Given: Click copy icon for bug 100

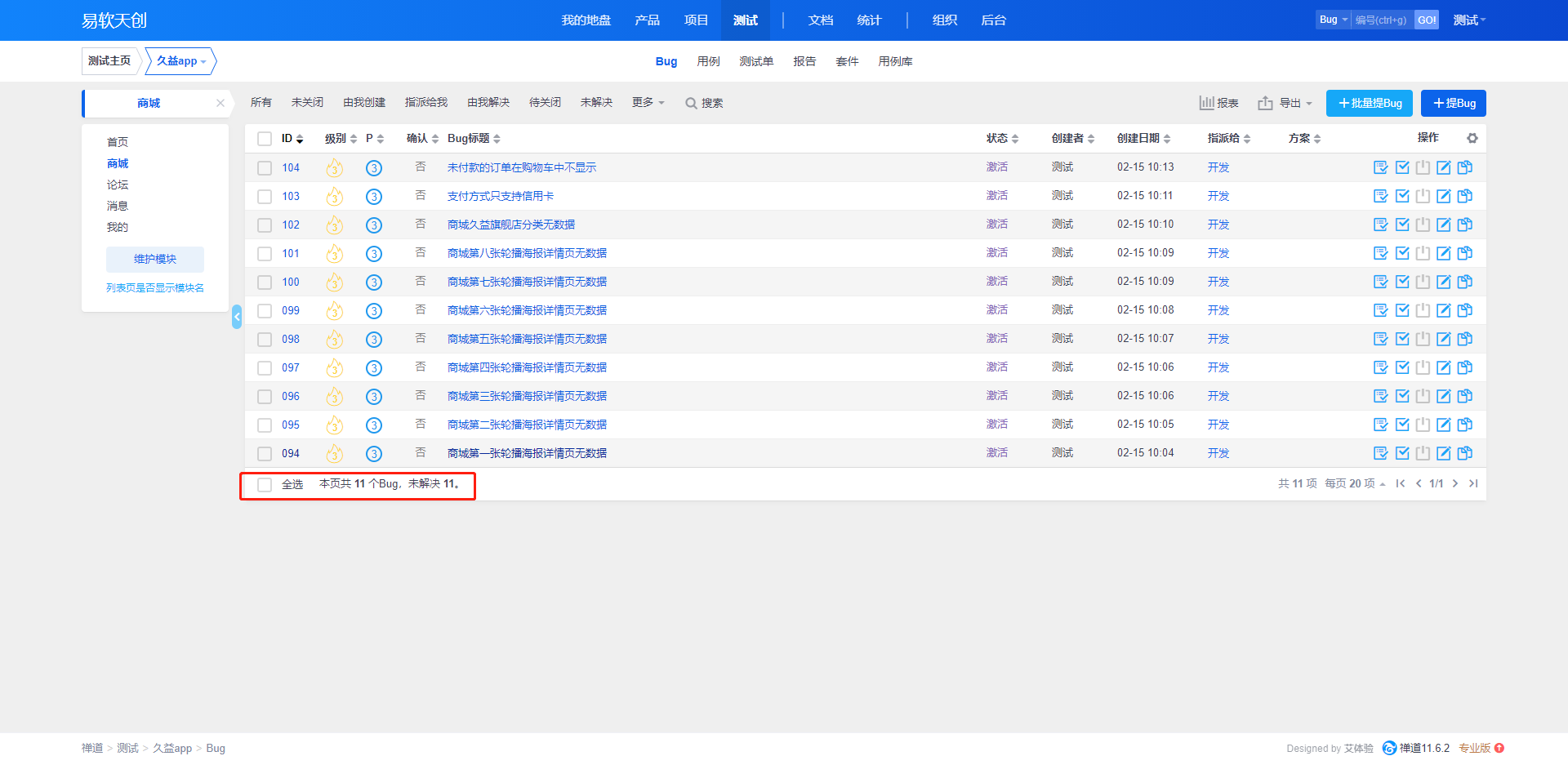Looking at the screenshot, I should pos(1465,282).
